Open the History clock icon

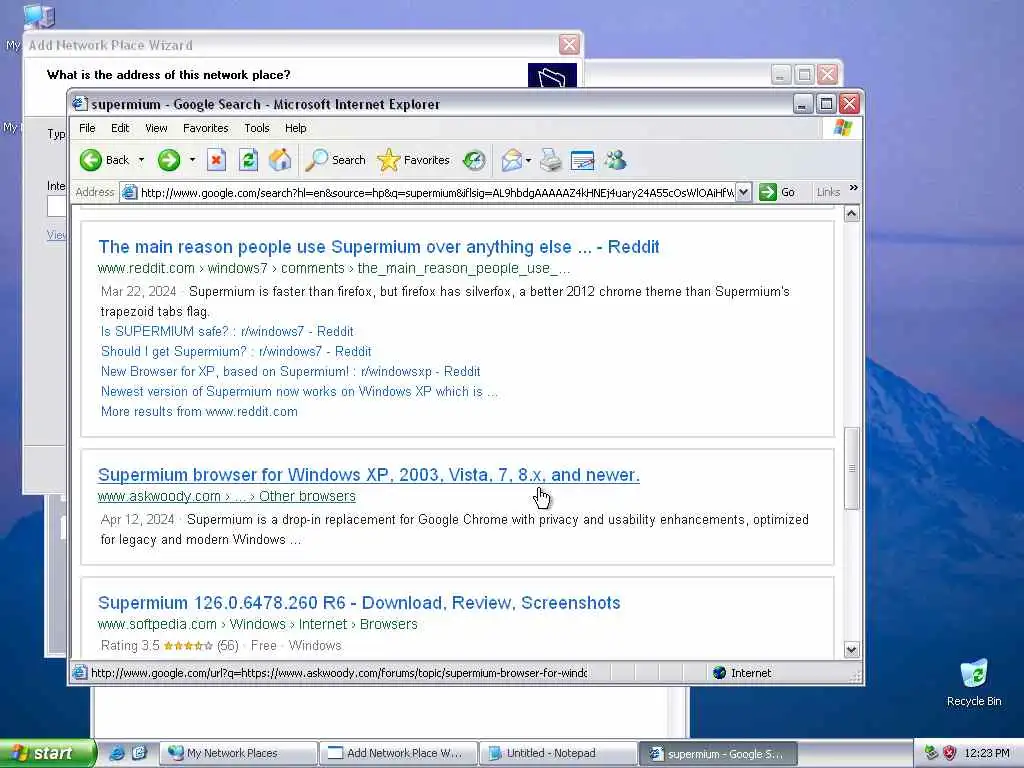474,160
